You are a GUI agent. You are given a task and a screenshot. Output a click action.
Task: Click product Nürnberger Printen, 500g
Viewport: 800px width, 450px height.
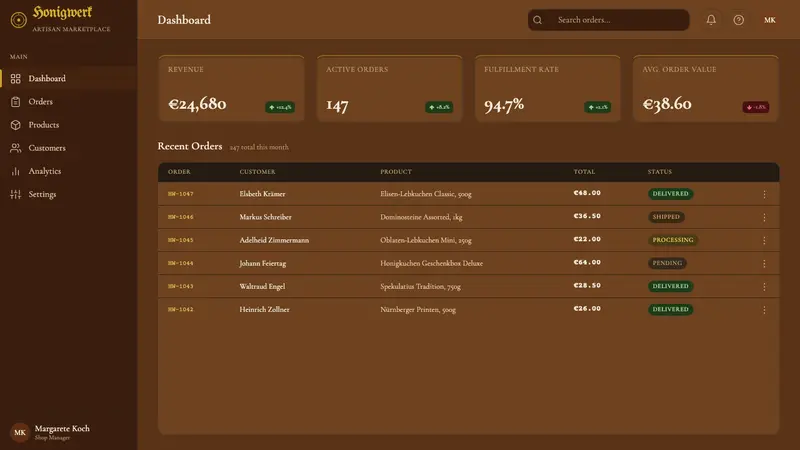tap(418, 309)
